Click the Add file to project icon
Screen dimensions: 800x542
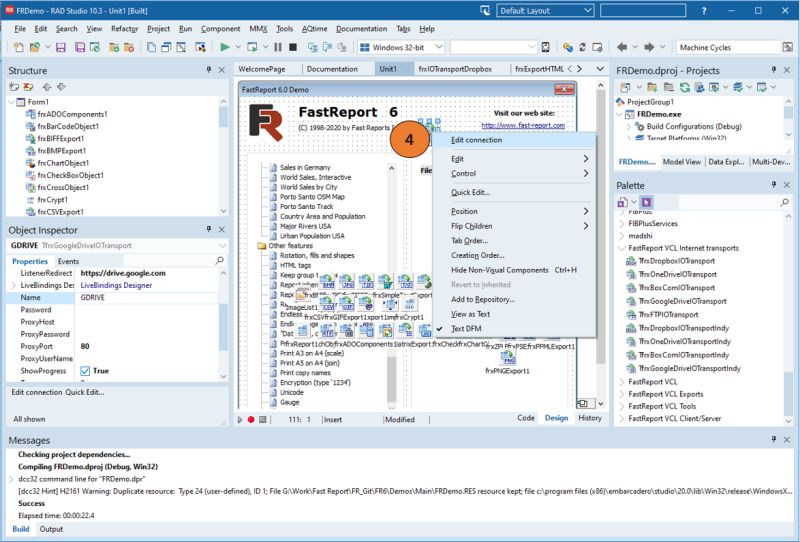click(114, 47)
